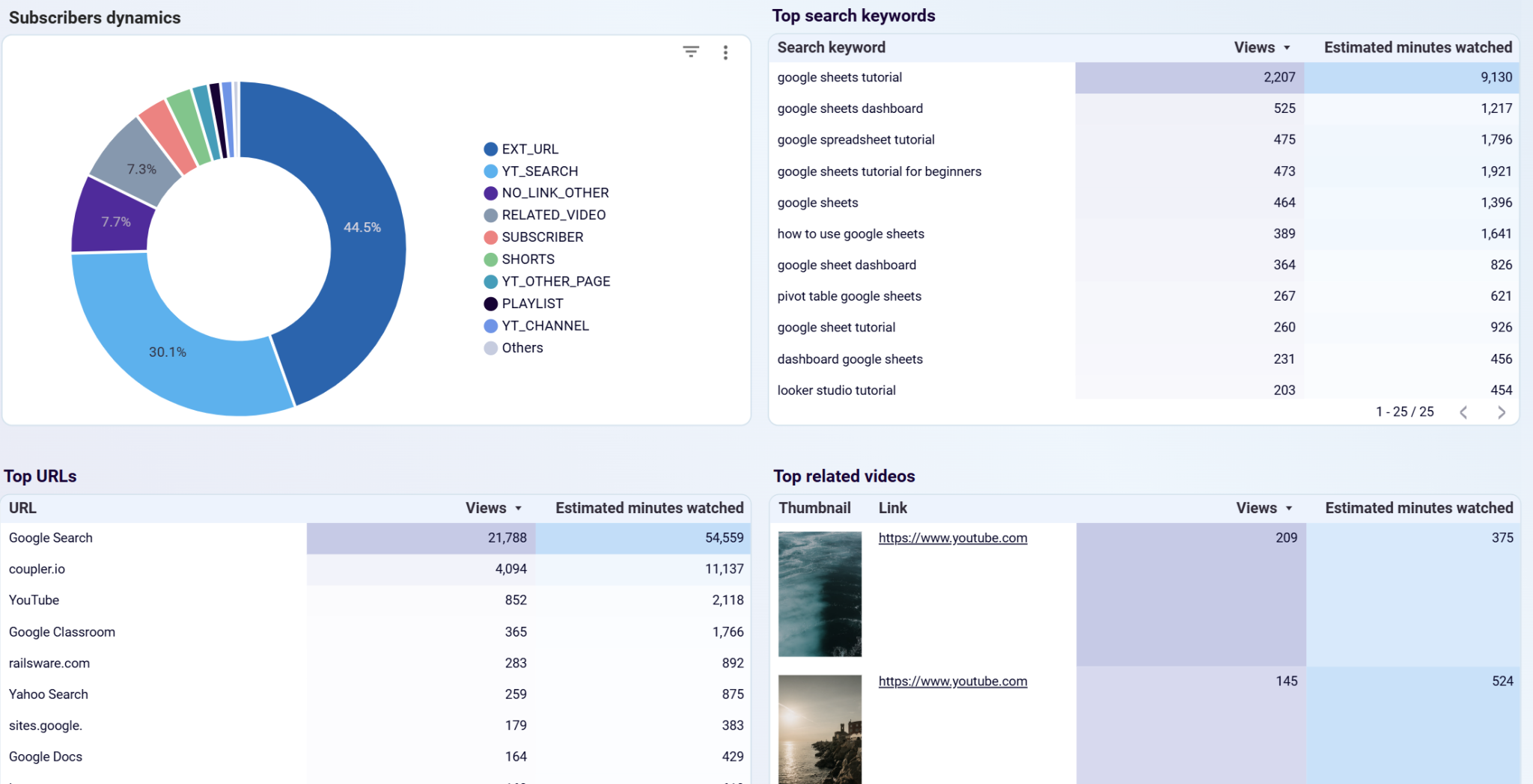Toggle the NO_LINK_OTHER legend entry
The height and width of the screenshot is (784, 1533).
pos(555,193)
